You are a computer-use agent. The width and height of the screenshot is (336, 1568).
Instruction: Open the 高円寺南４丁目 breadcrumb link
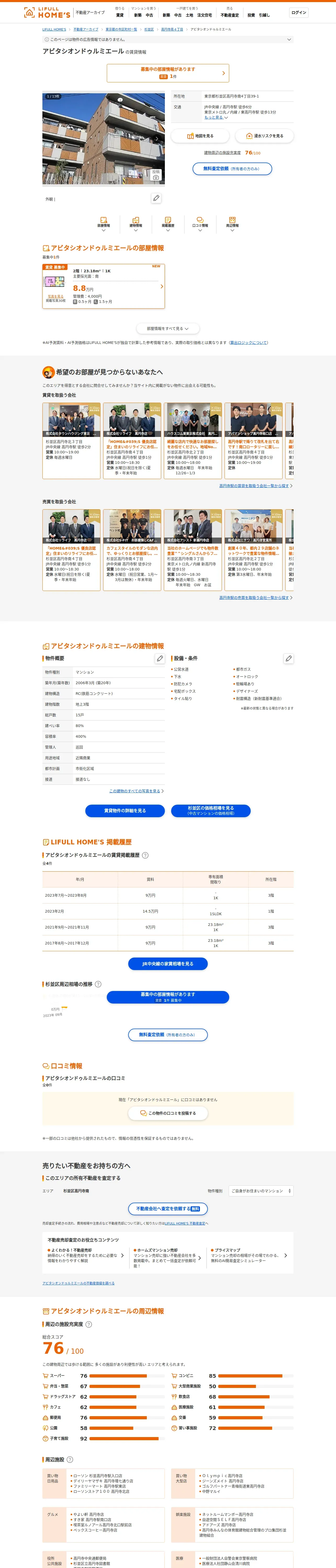point(172,29)
